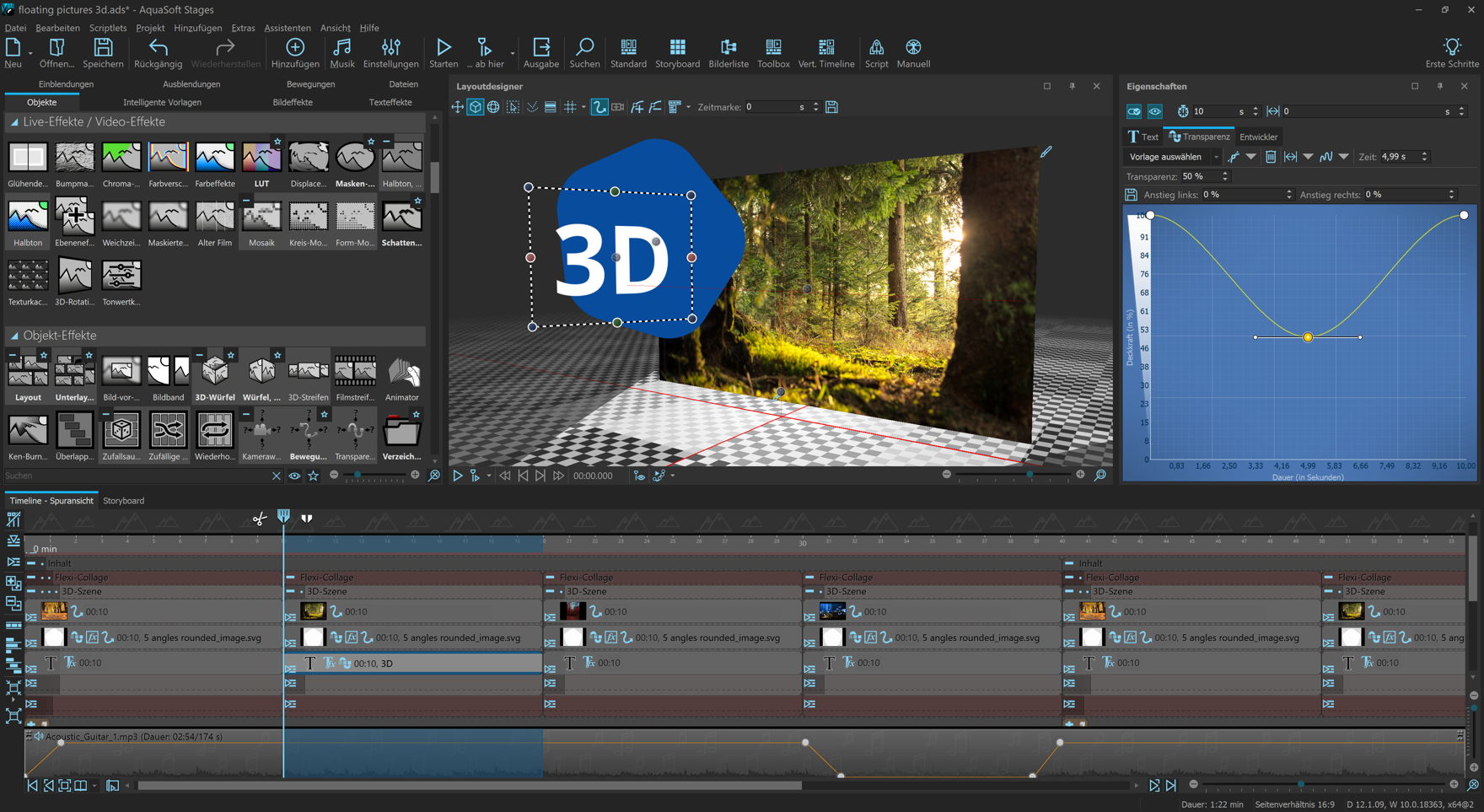Open the Assistenten menu

[287, 28]
